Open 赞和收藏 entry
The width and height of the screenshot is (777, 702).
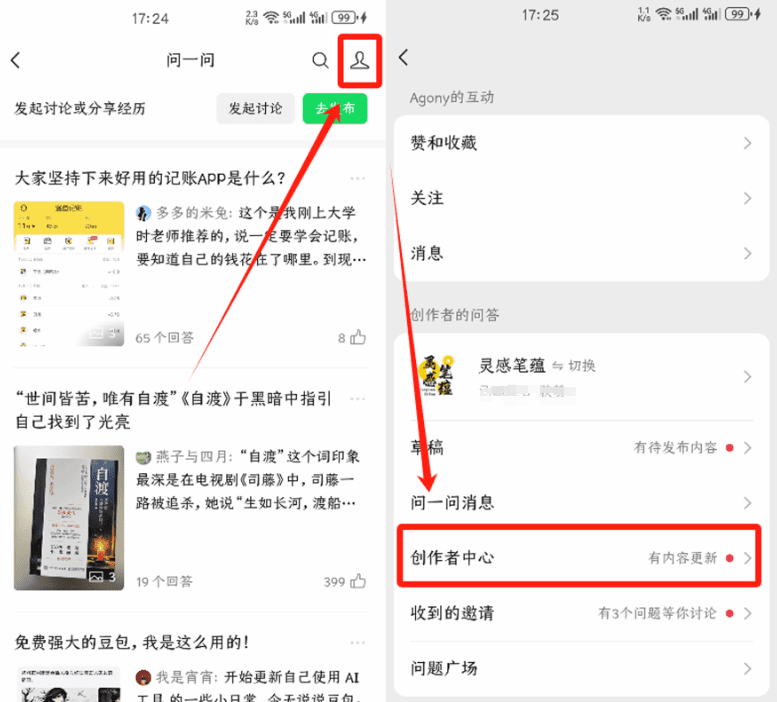click(x=581, y=143)
